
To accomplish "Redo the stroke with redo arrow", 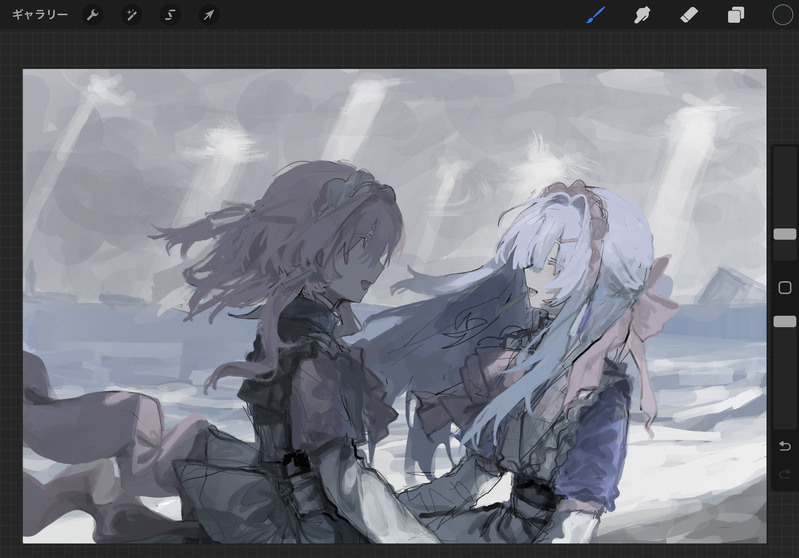I will click(x=785, y=475).
